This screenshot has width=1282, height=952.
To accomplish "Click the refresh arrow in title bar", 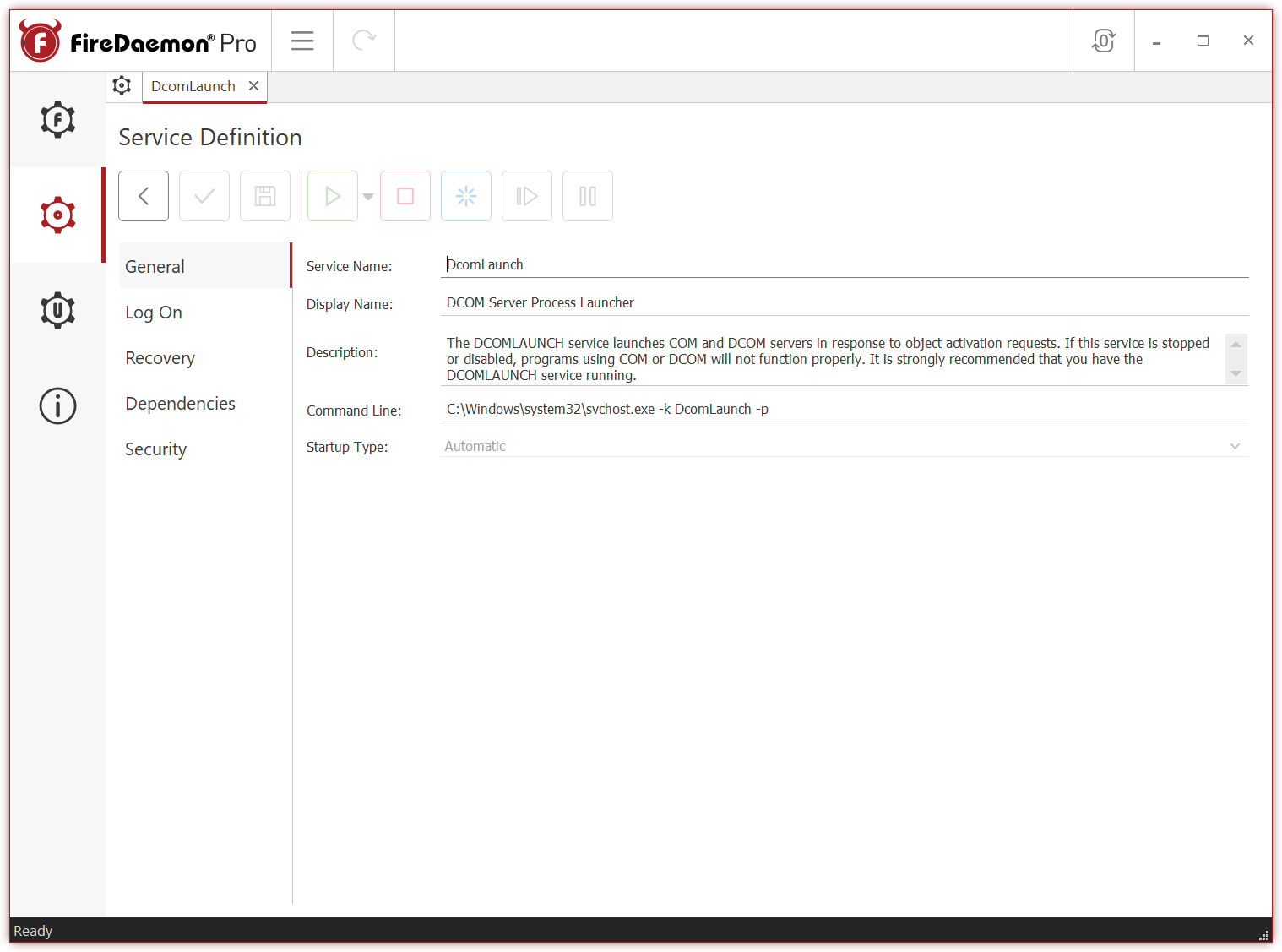I will point(364,41).
